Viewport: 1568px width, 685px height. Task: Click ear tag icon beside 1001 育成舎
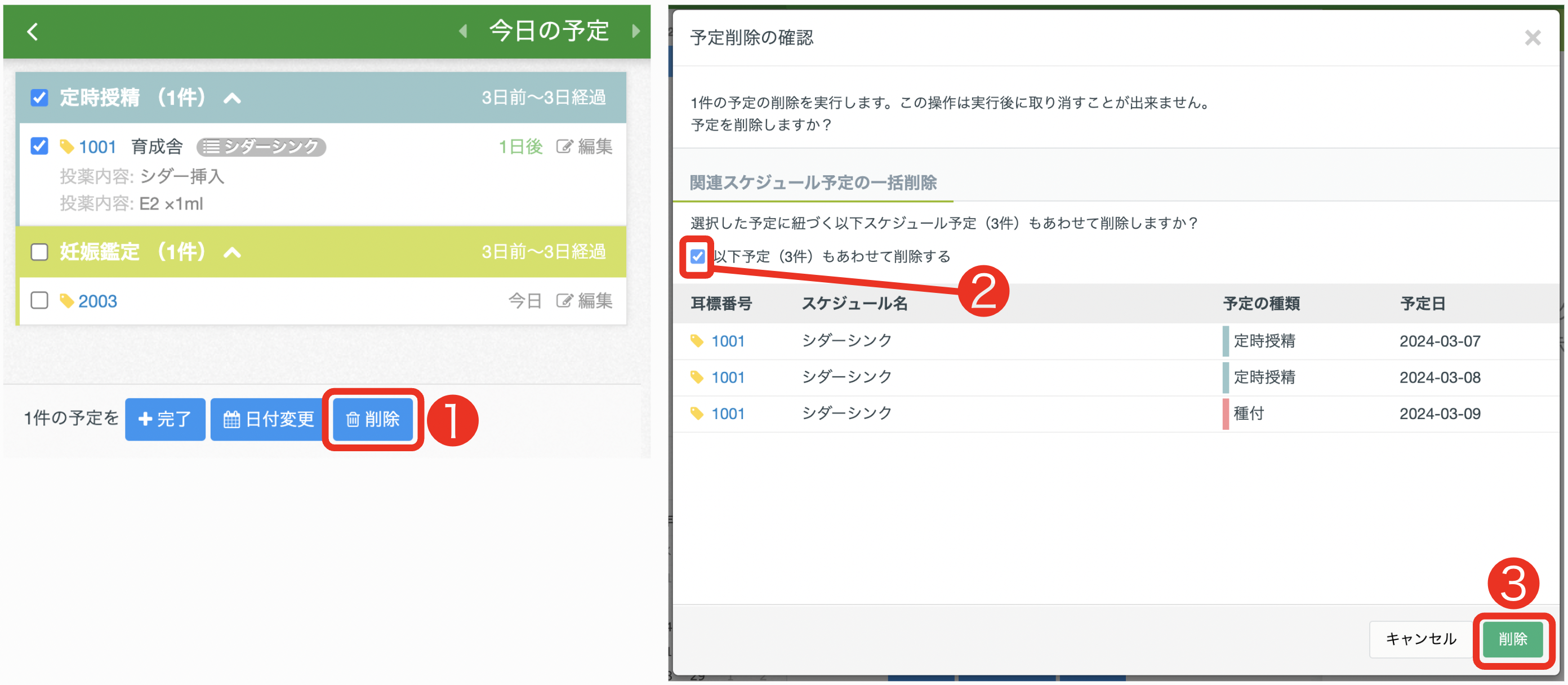tap(67, 146)
